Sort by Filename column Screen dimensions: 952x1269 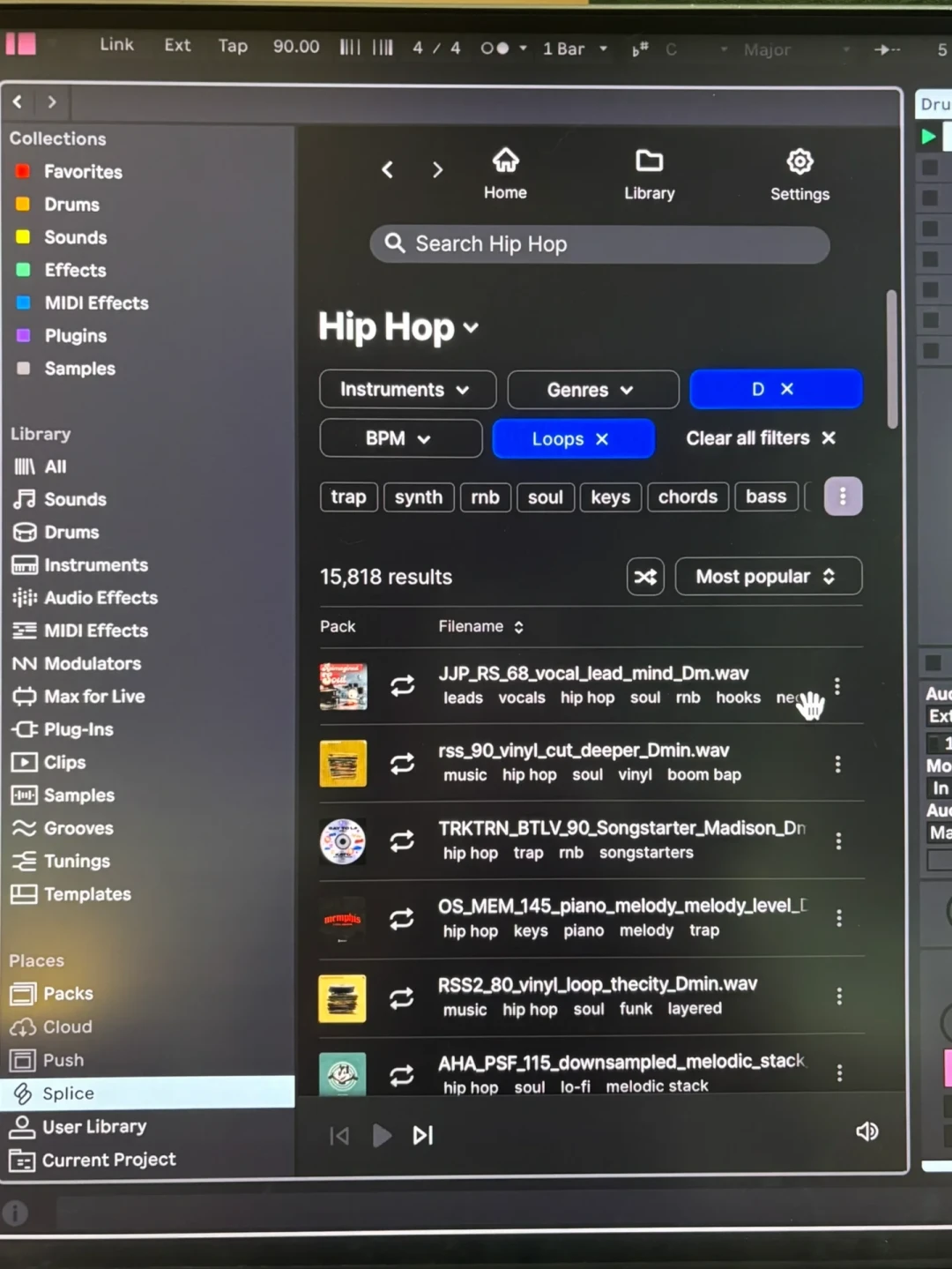tap(480, 626)
